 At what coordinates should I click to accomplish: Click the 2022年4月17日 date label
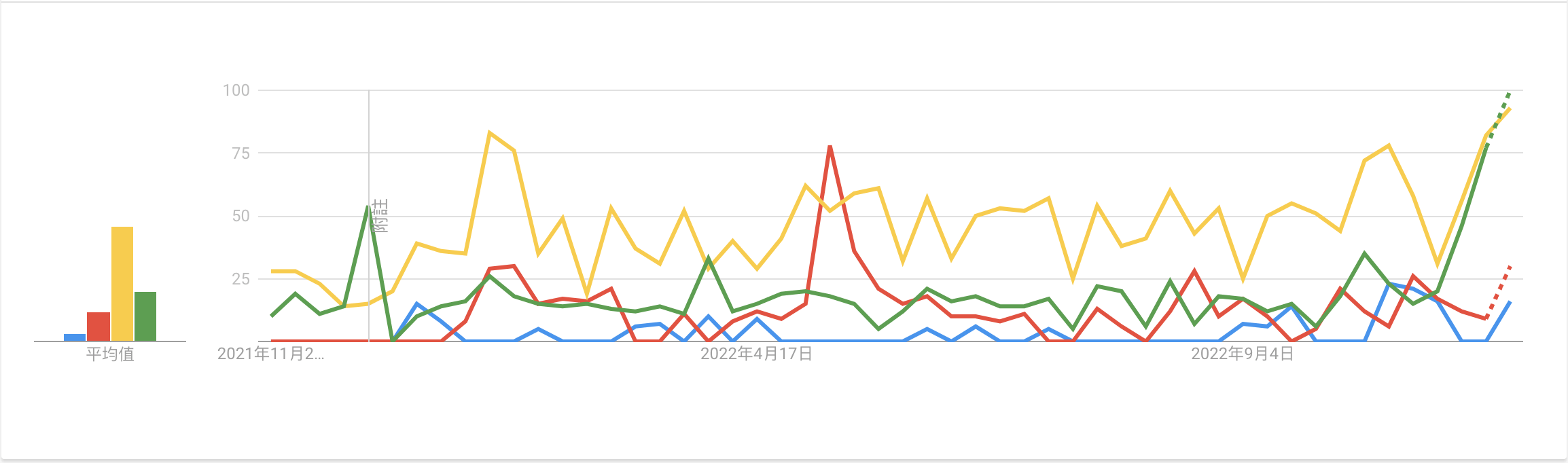756,354
